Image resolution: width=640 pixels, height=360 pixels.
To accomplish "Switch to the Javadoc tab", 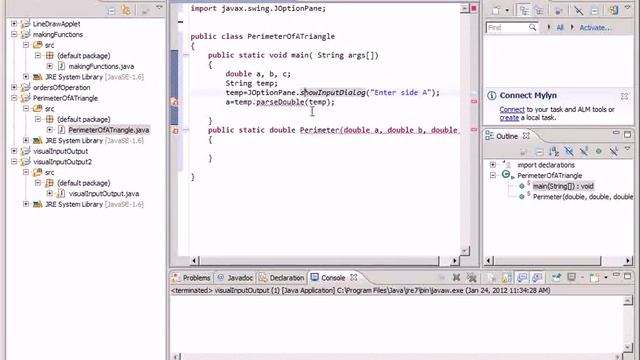I will coord(235,278).
